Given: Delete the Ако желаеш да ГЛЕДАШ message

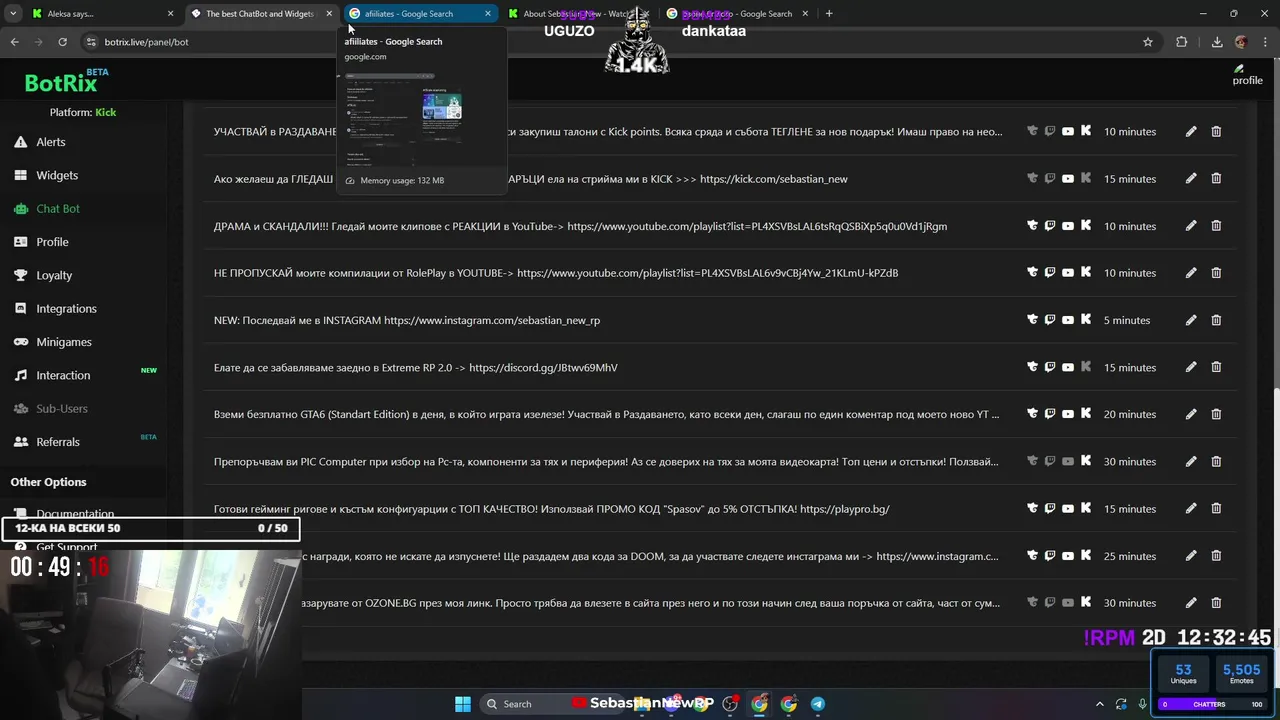Looking at the screenshot, I should point(1216,178).
